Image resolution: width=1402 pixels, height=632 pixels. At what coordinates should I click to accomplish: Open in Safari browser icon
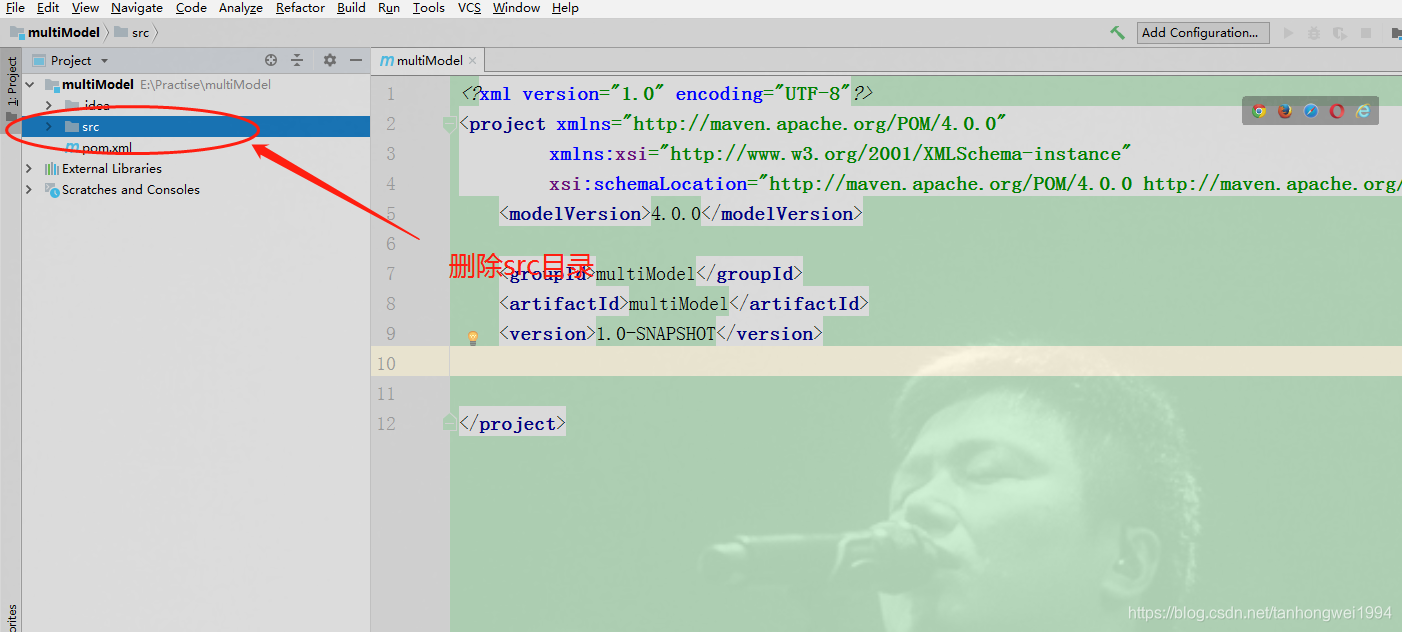(1311, 111)
